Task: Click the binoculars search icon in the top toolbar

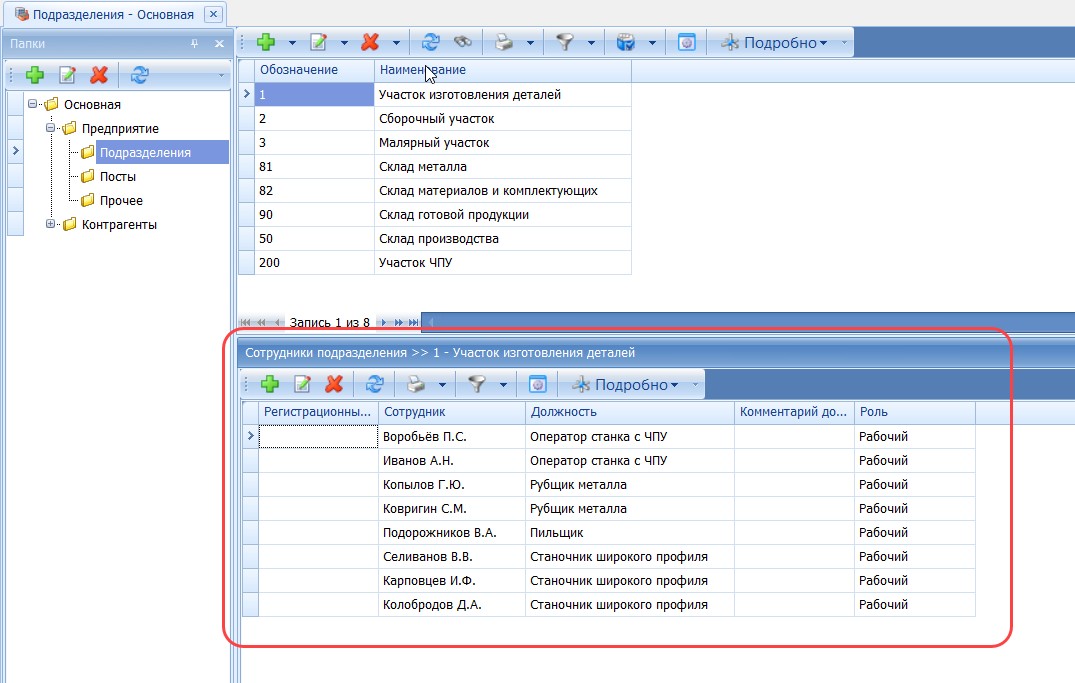Action: 461,43
